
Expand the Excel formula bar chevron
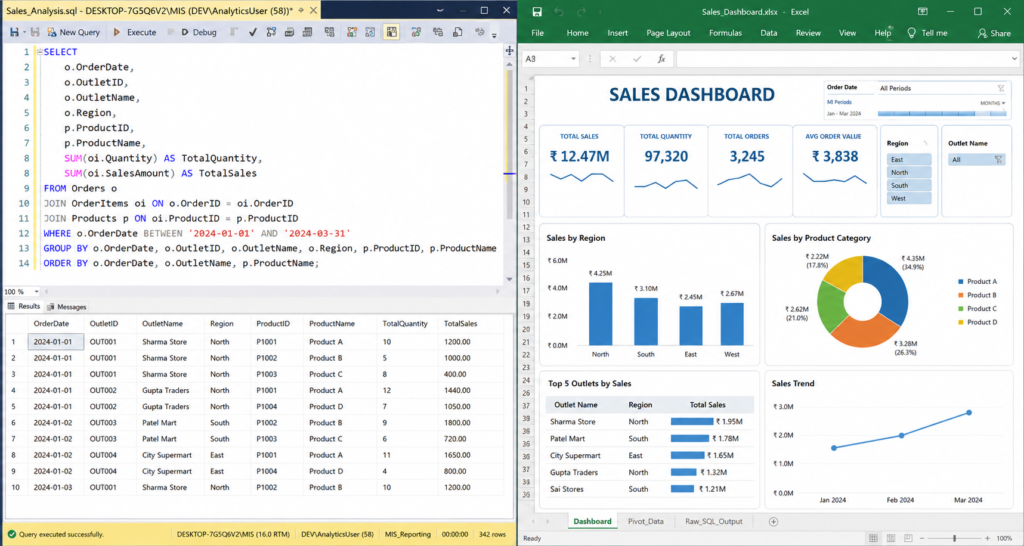[1014, 59]
